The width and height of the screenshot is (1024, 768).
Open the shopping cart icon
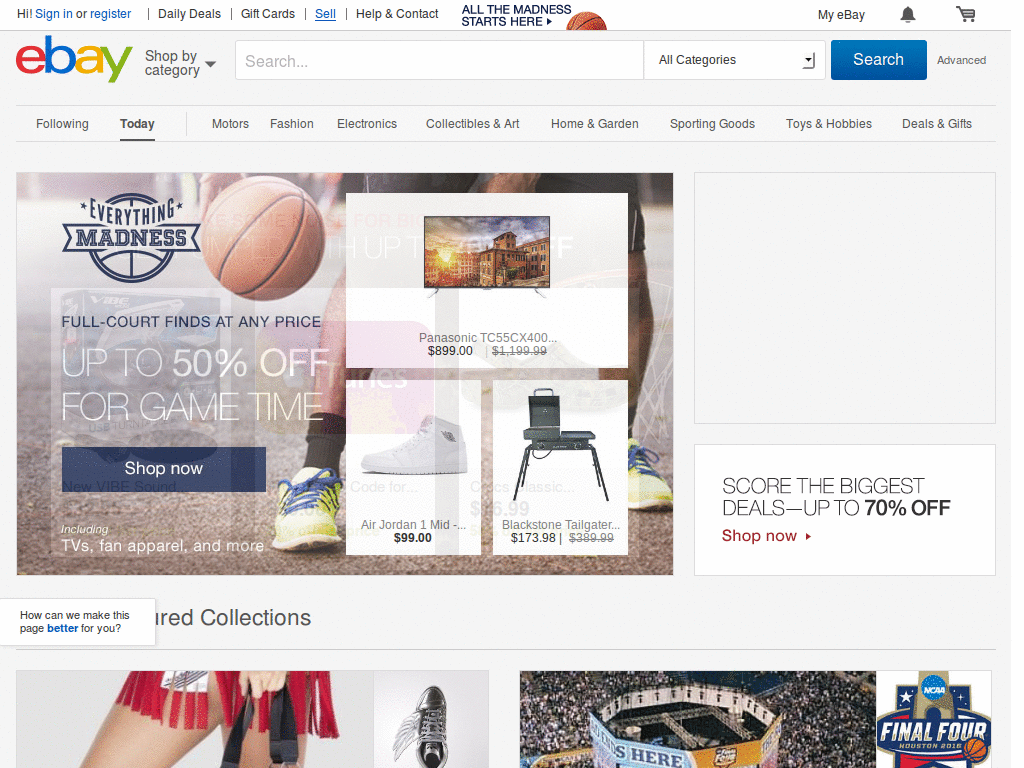(966, 14)
